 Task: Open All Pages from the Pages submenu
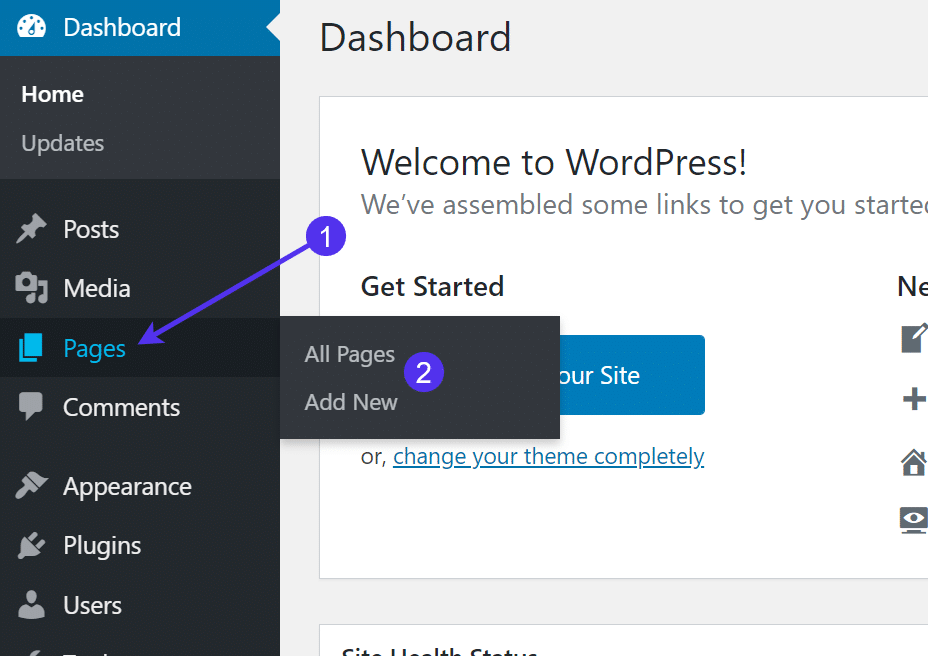pos(349,354)
